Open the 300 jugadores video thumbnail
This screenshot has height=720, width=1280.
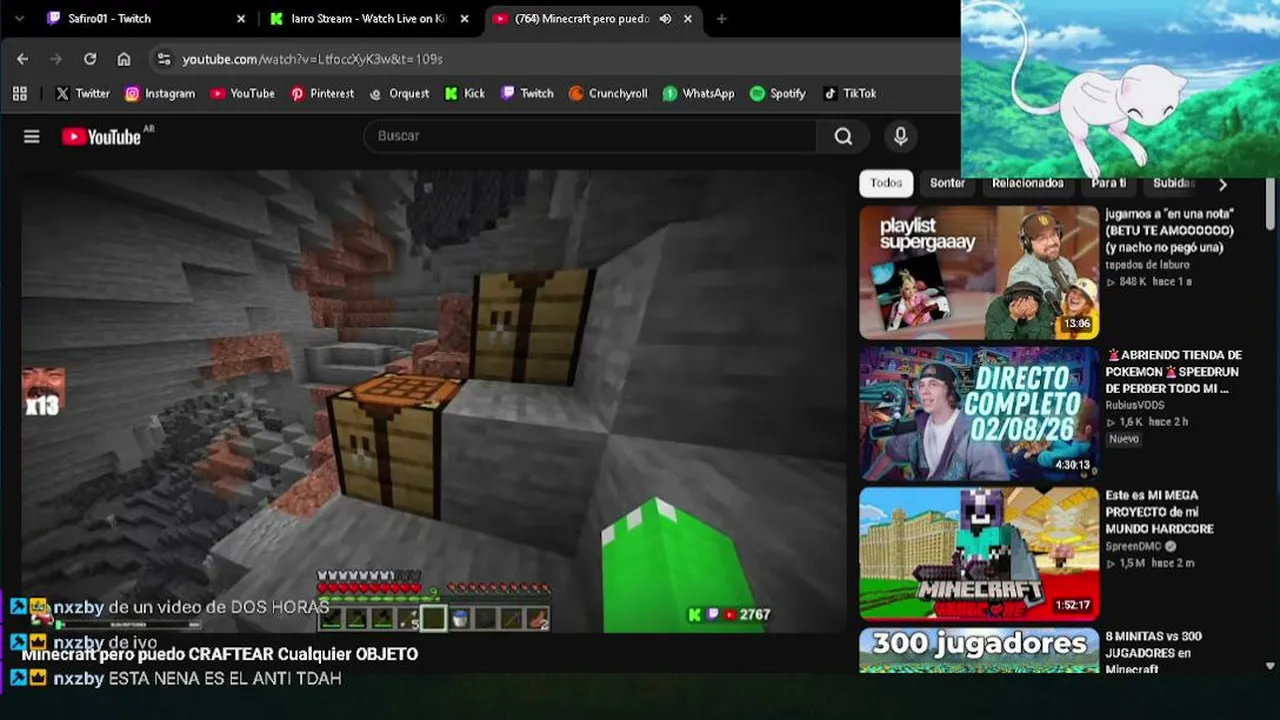pyautogui.click(x=979, y=651)
